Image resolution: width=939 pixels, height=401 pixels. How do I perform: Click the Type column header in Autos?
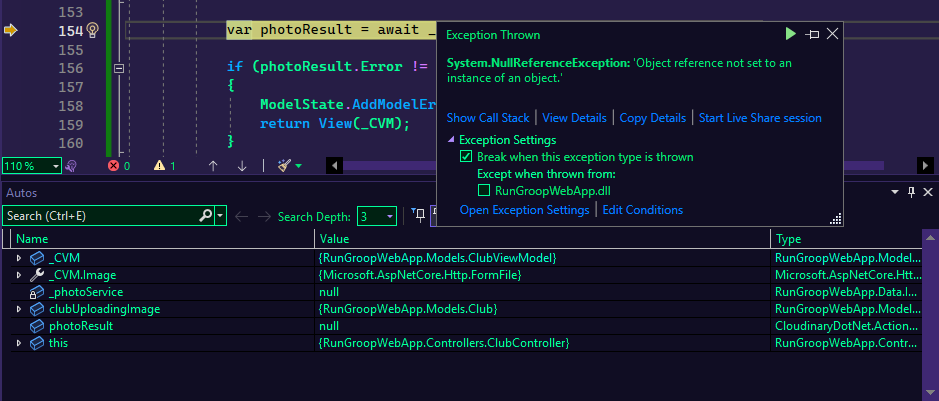pyautogui.click(x=847, y=239)
